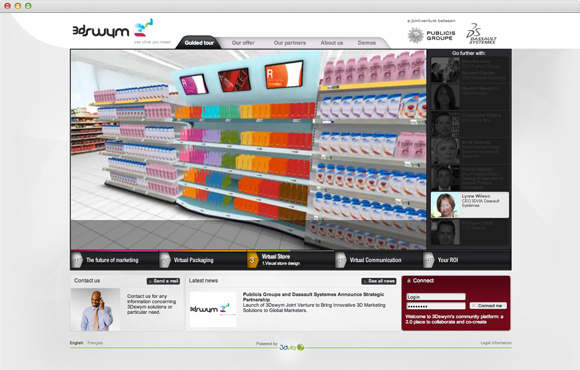Screen dimensions: 580x370
Task: Click the Connect me button
Action: coord(488,306)
